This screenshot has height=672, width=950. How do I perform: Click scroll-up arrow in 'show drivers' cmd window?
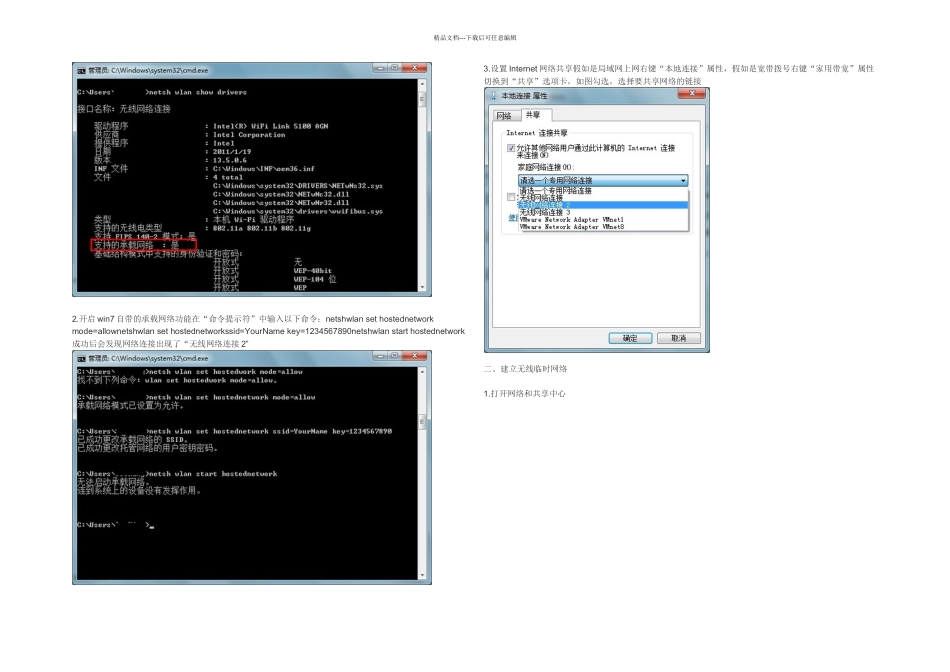tap(422, 84)
